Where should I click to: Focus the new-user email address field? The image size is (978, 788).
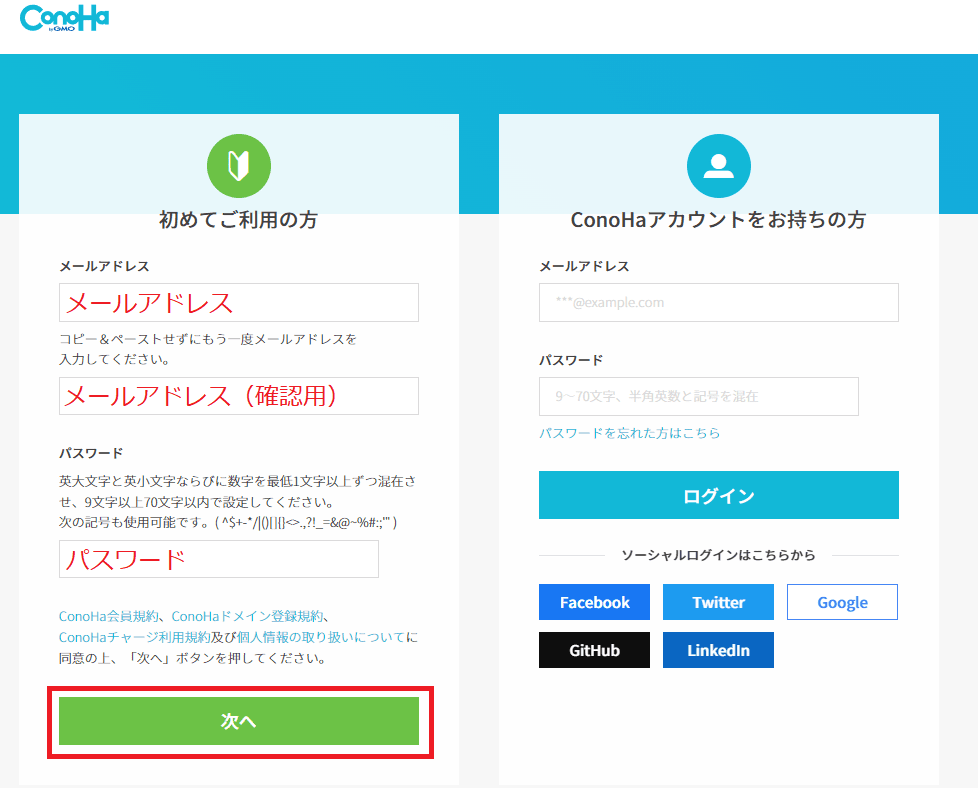pos(239,303)
